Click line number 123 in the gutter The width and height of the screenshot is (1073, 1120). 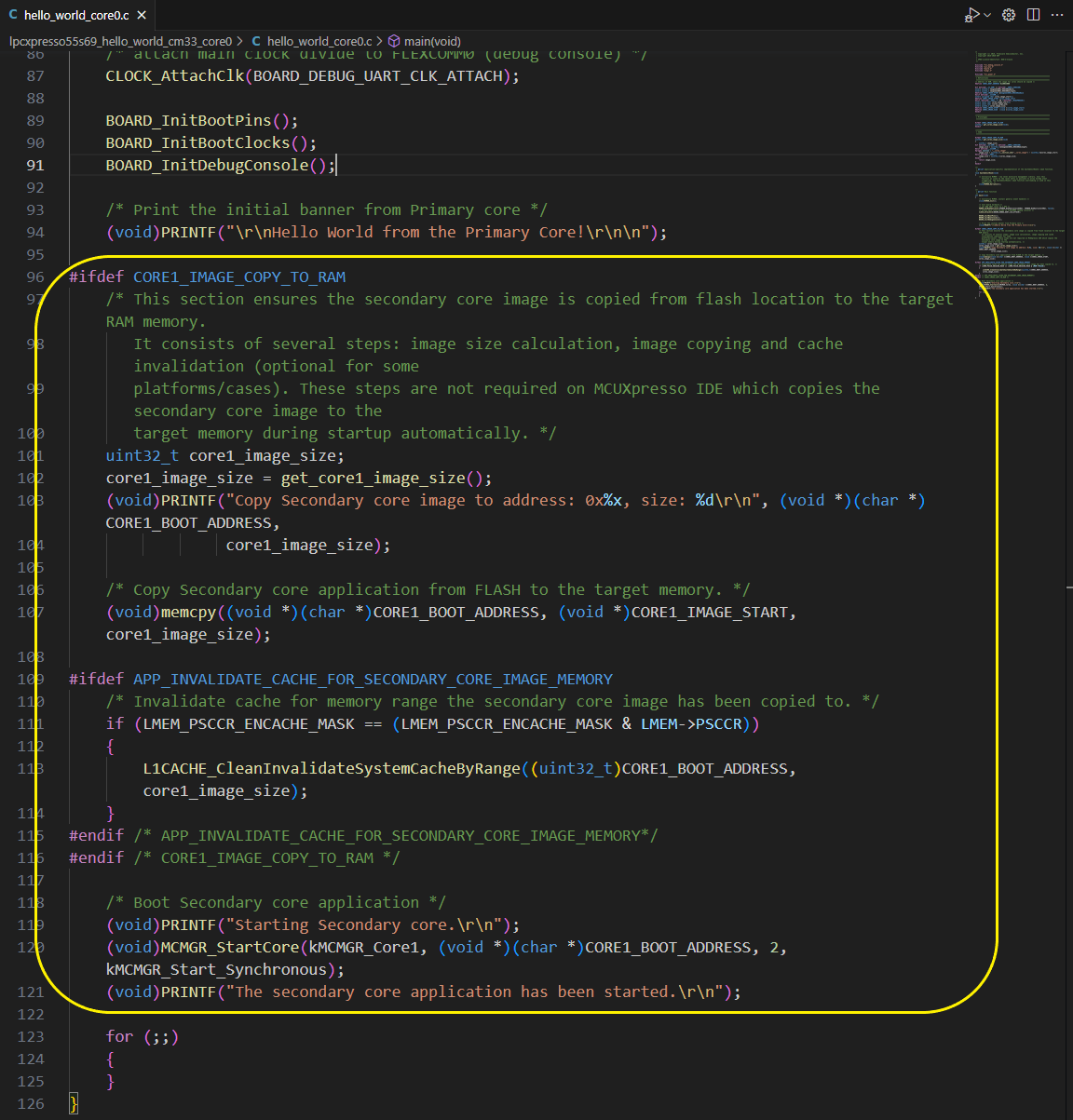31,1037
